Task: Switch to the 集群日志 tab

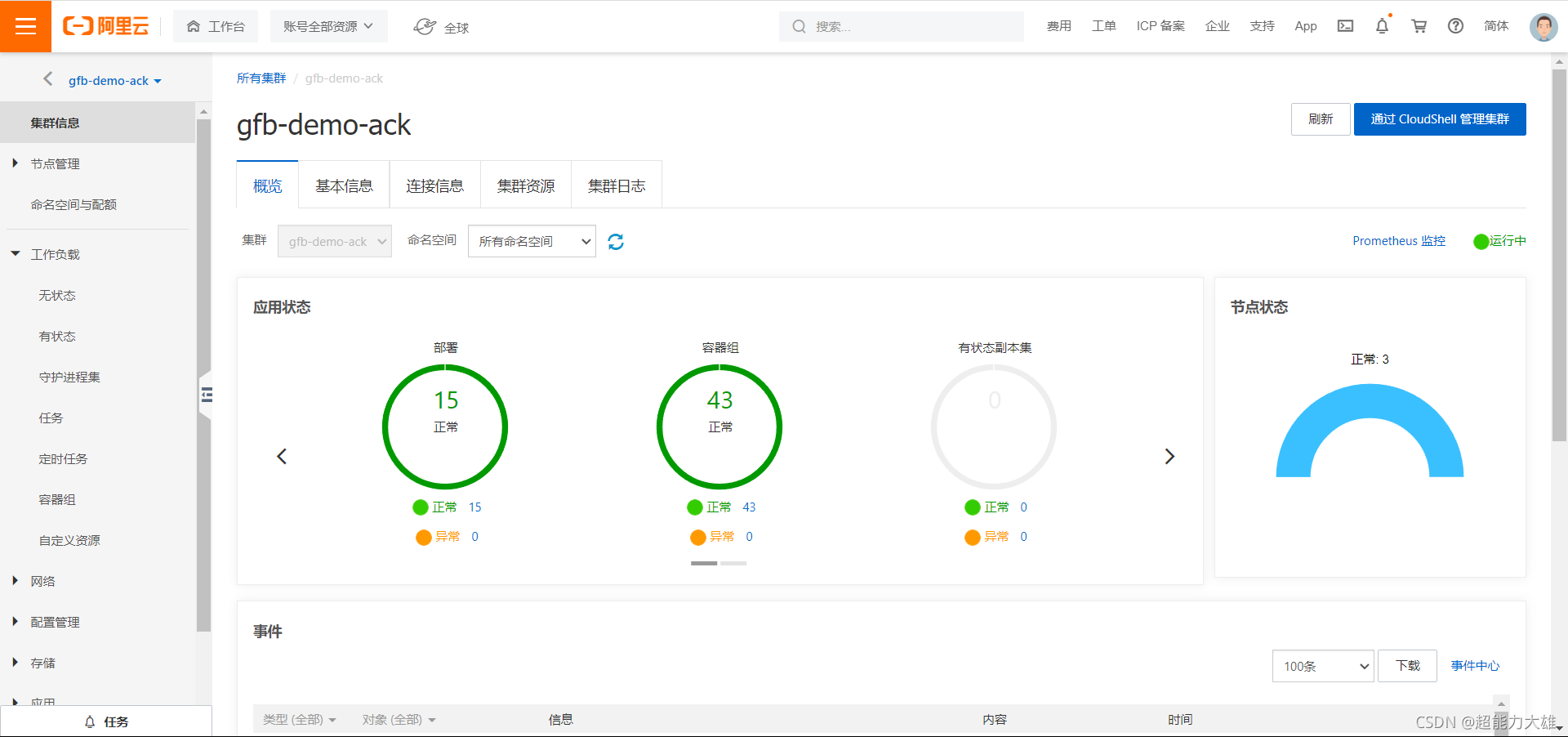Action: 617,185
